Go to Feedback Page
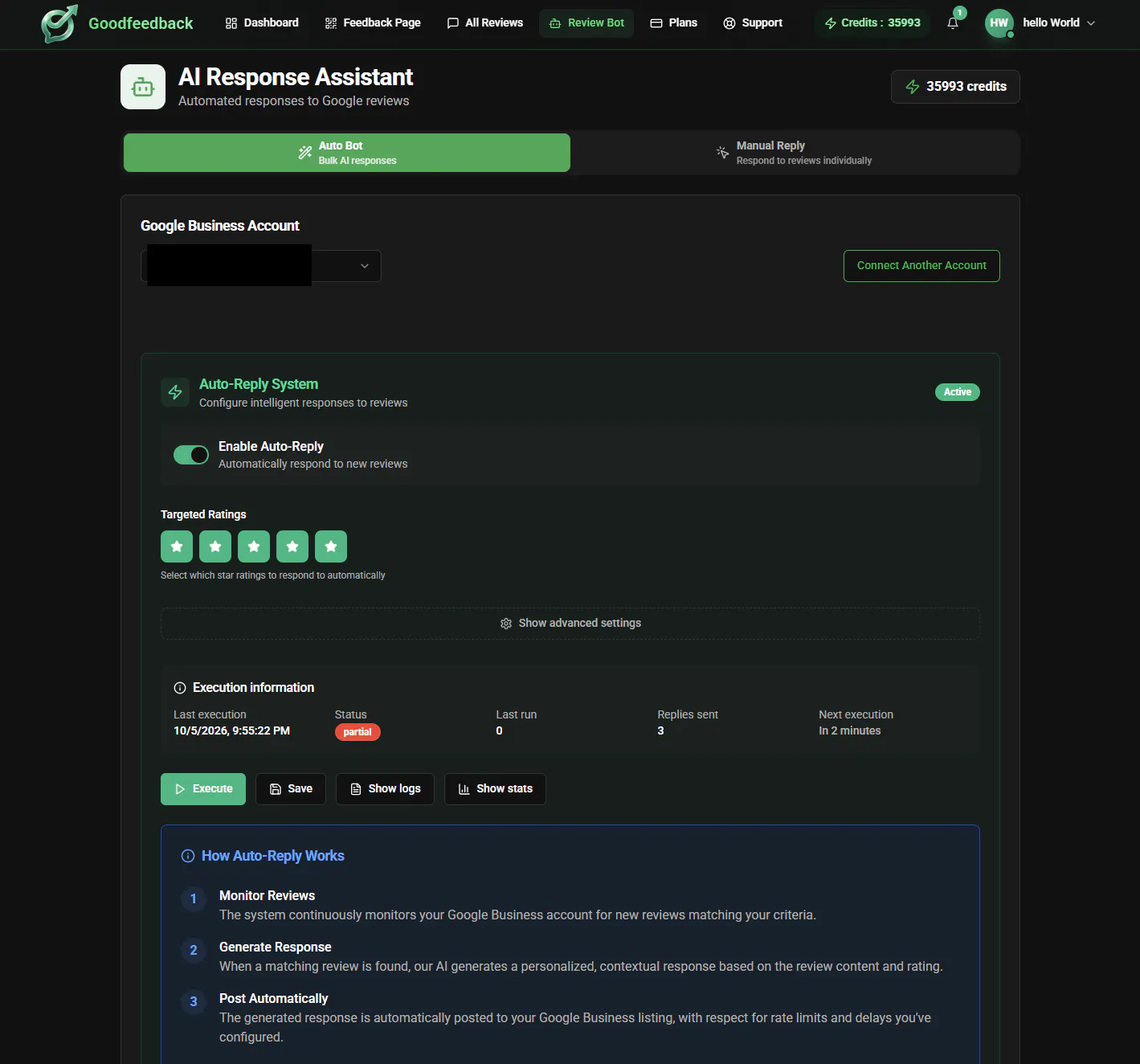Image resolution: width=1140 pixels, height=1064 pixels. pos(373,23)
